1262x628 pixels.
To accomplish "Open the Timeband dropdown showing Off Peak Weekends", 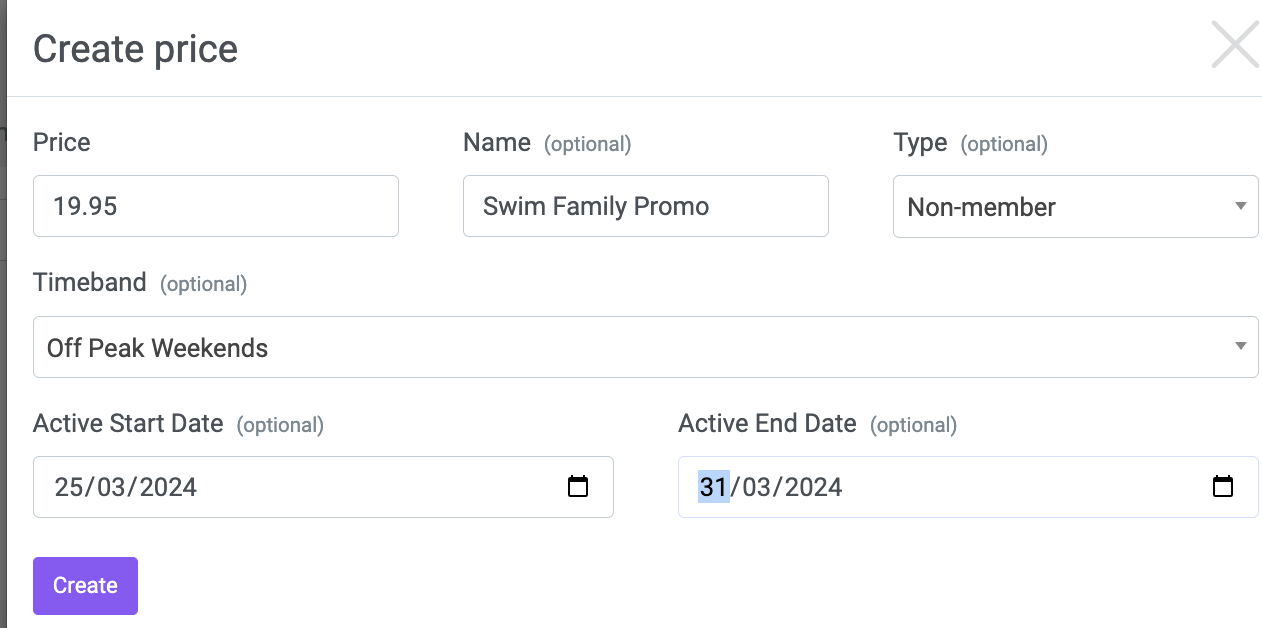I will coord(646,347).
